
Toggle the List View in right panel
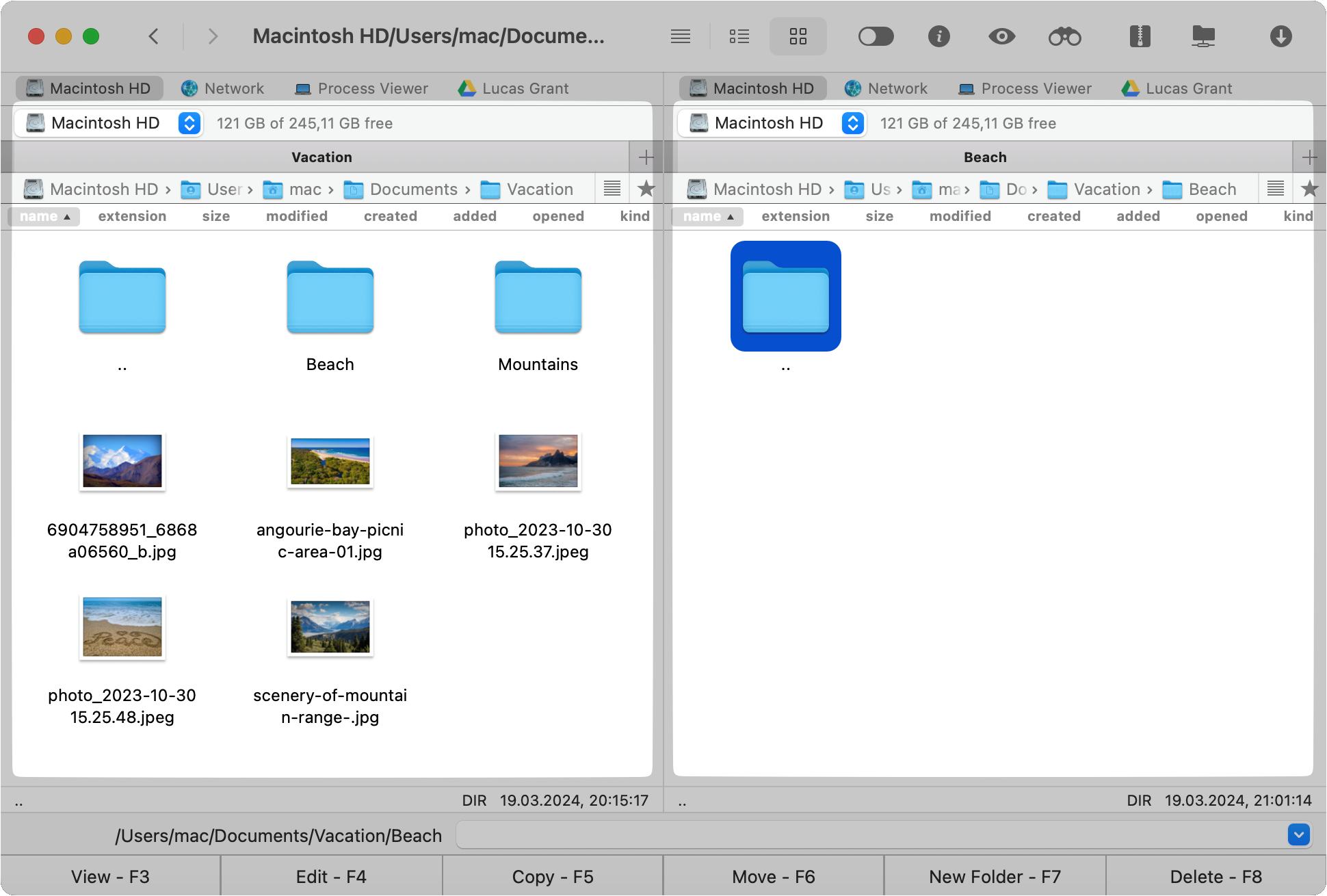[1275, 188]
